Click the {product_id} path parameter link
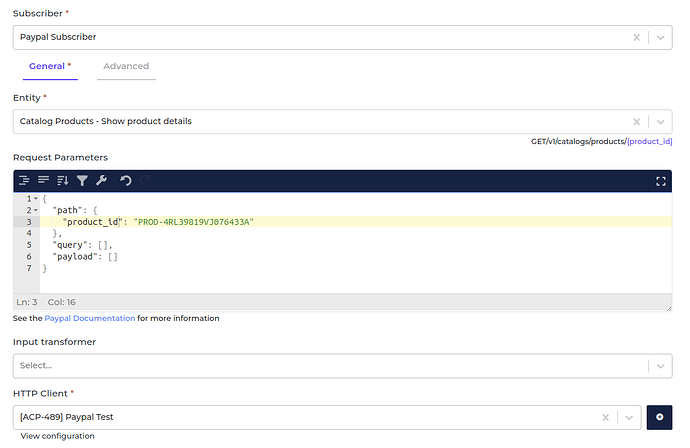Viewport: 690px width, 448px height. 650,141
